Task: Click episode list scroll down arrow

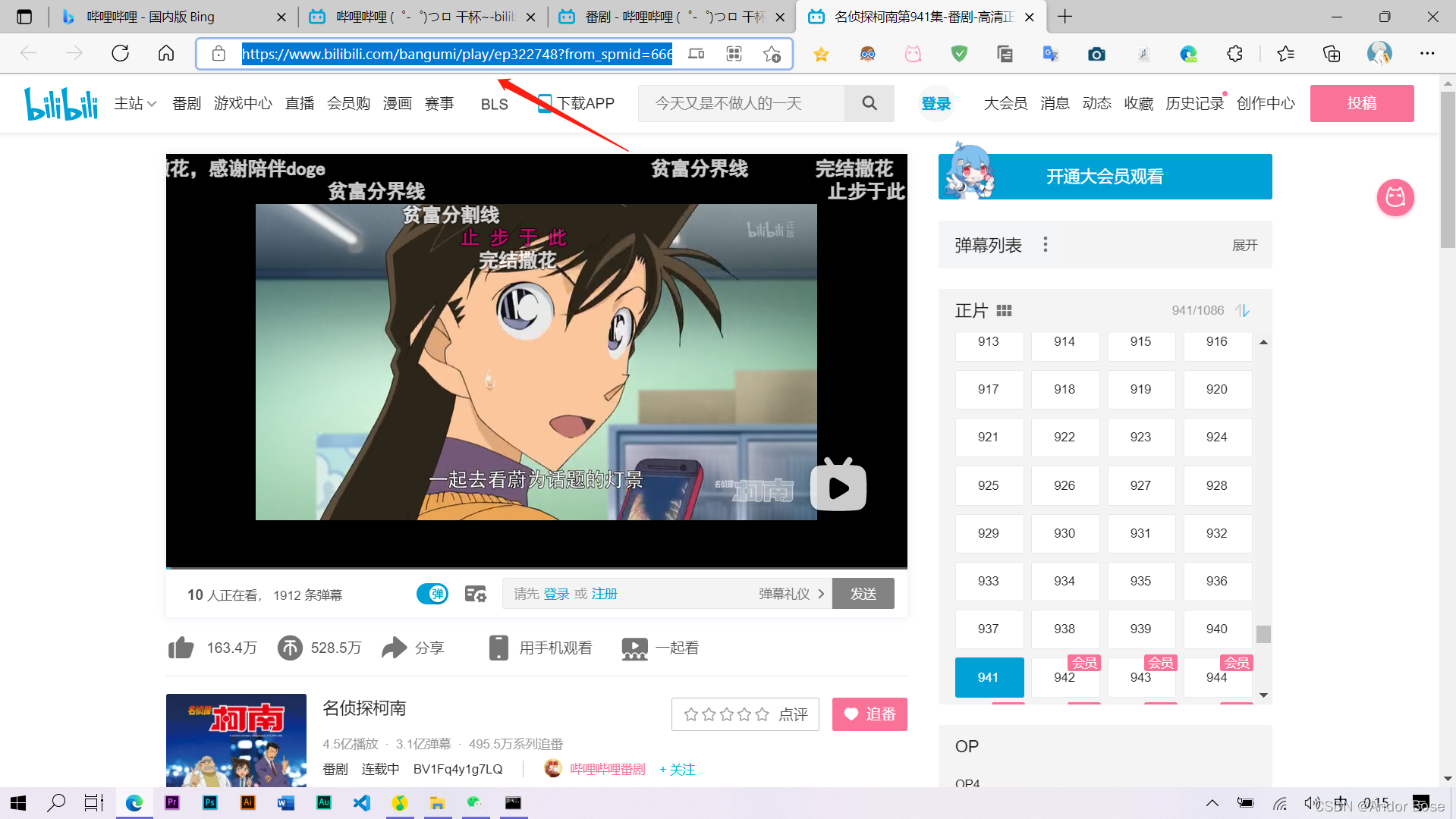Action: (1263, 695)
